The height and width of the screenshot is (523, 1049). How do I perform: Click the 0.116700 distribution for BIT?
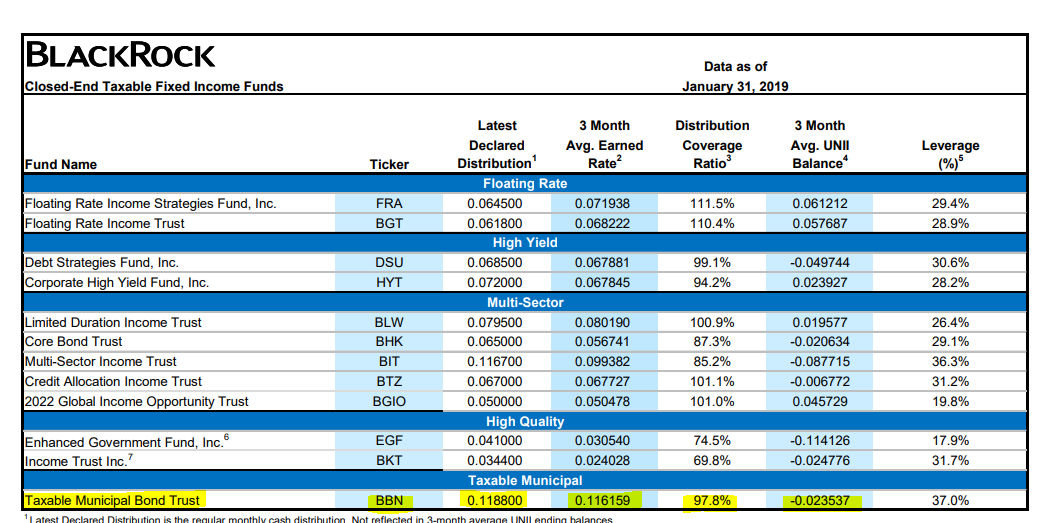coord(495,362)
